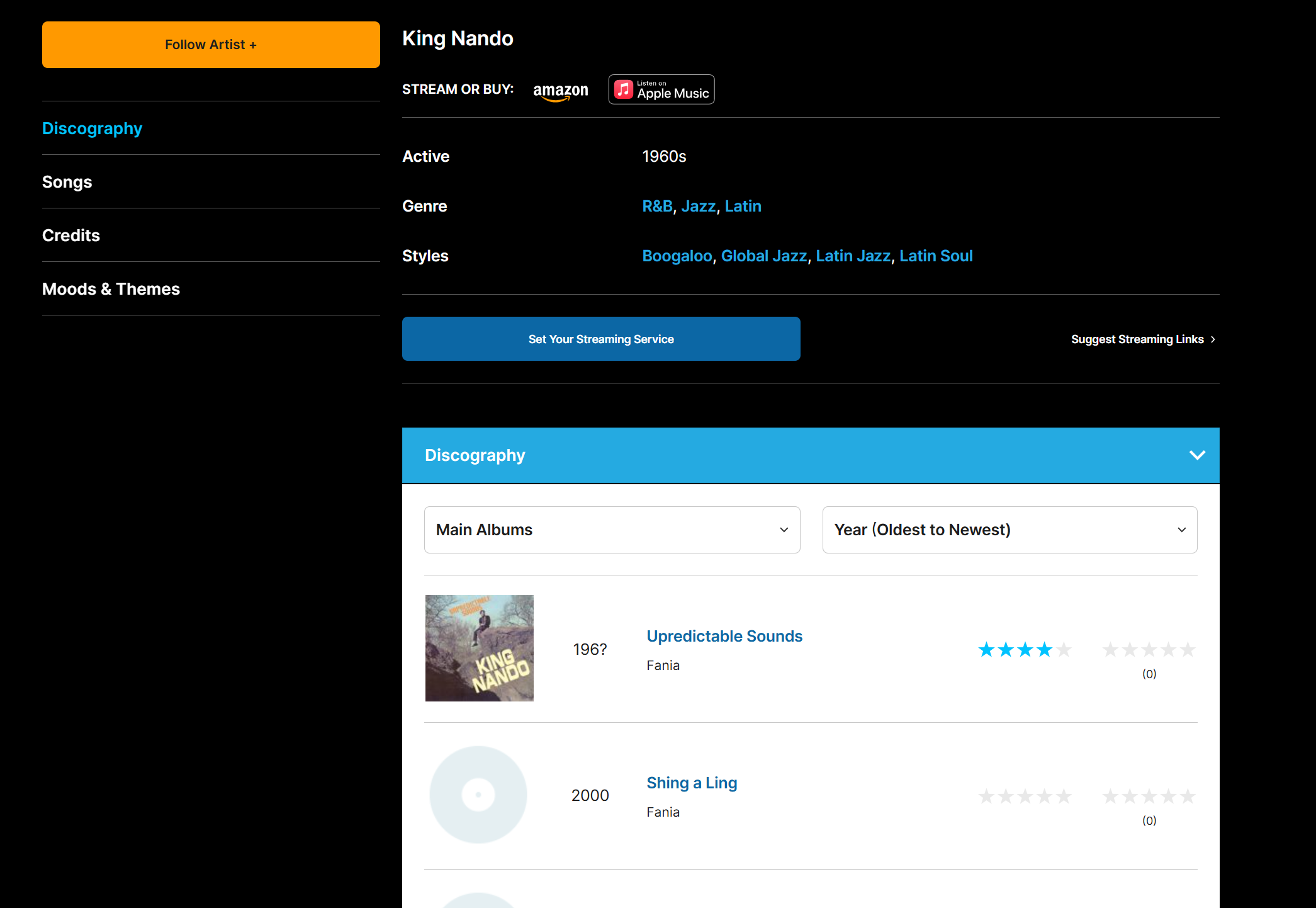
Task: Click the blue AllMusic rating stars for Upredictable Sounds
Action: (1025, 649)
